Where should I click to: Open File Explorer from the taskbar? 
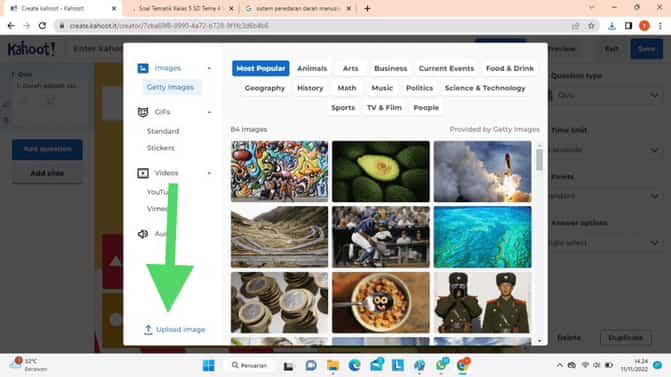tap(333, 365)
